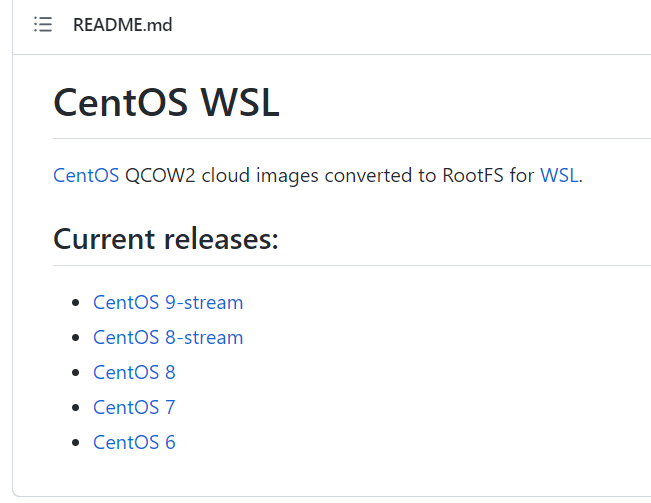The image size is (651, 503).
Task: Click the bullet beside CentOS 9-stream
Action: [76, 303]
